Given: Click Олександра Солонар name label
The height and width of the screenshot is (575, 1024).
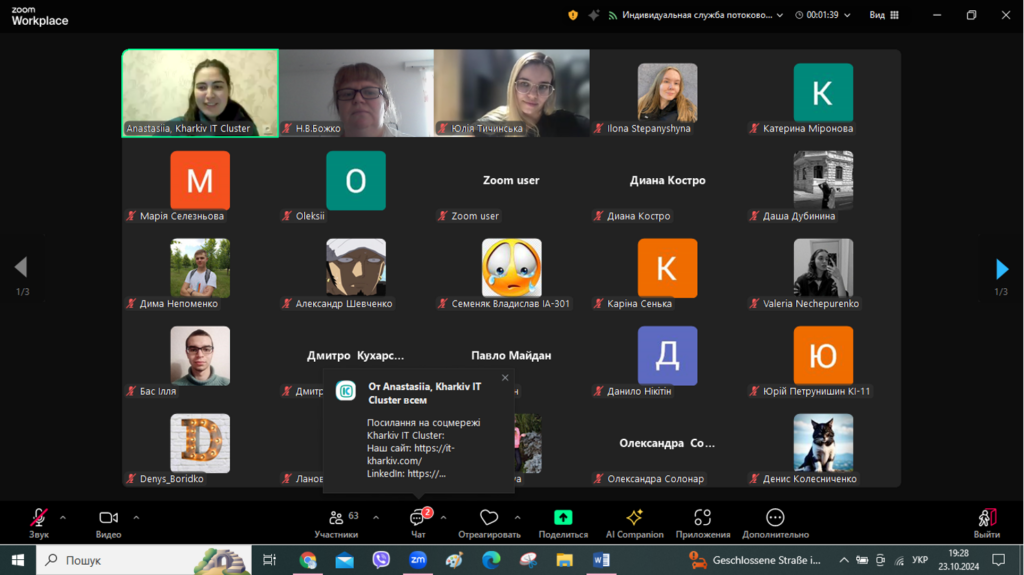Looking at the screenshot, I should tap(656, 479).
